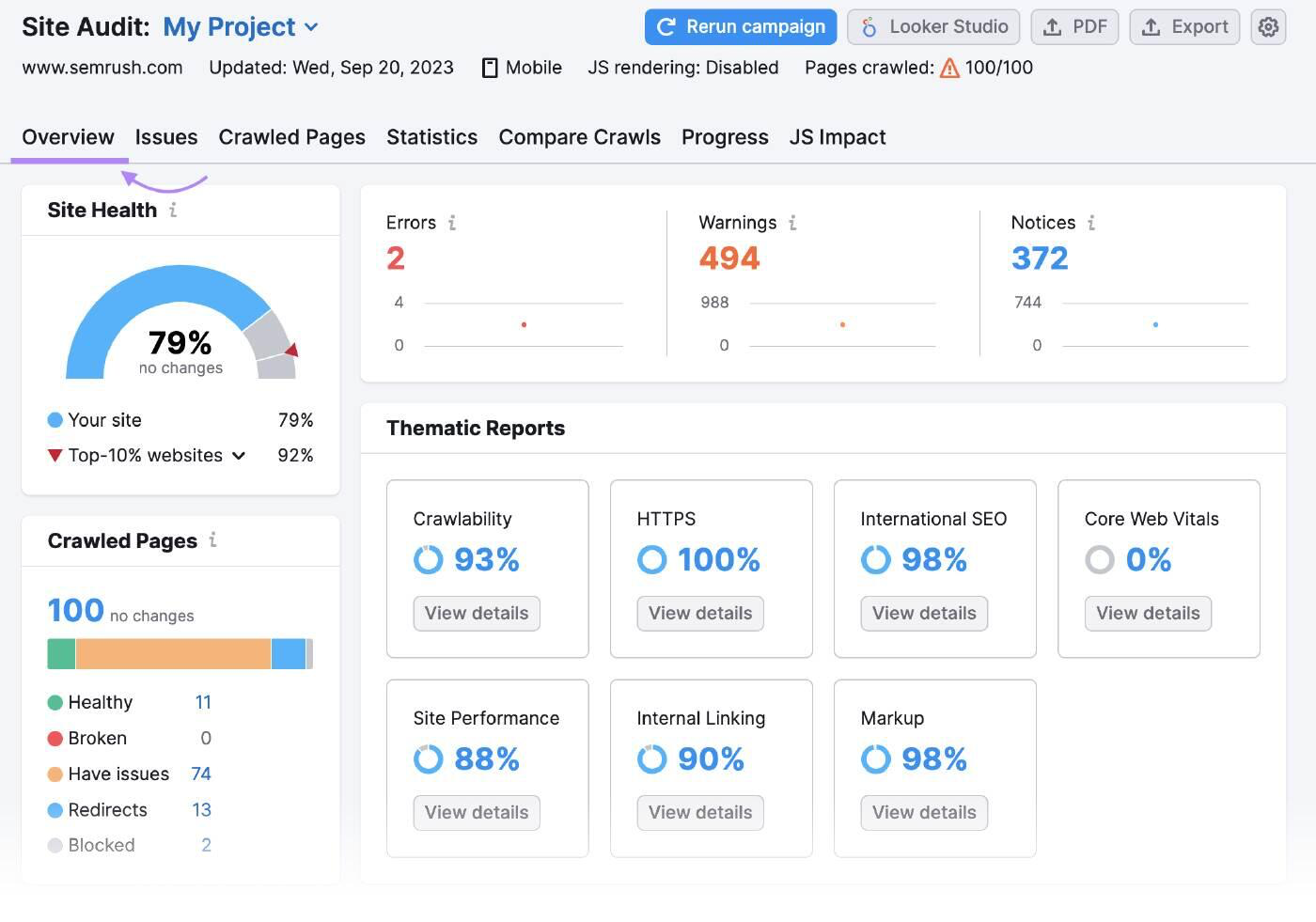This screenshot has height=922, width=1316.
Task: Click the Site Health info icon
Action: [x=173, y=210]
